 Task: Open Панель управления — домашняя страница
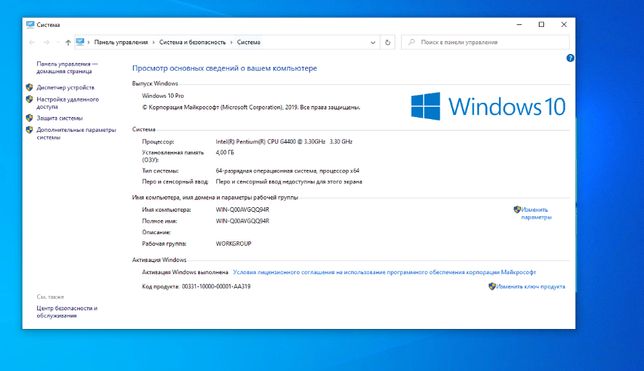[x=67, y=67]
